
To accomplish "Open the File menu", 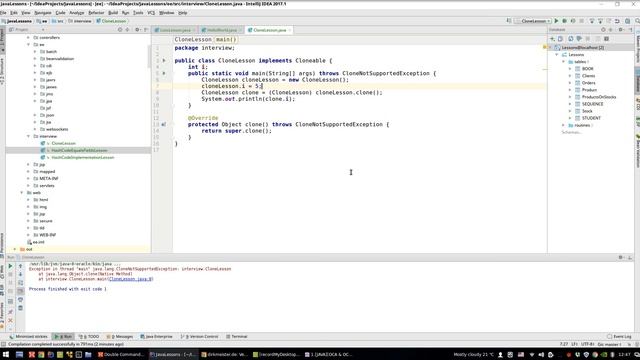I will (3, 13).
